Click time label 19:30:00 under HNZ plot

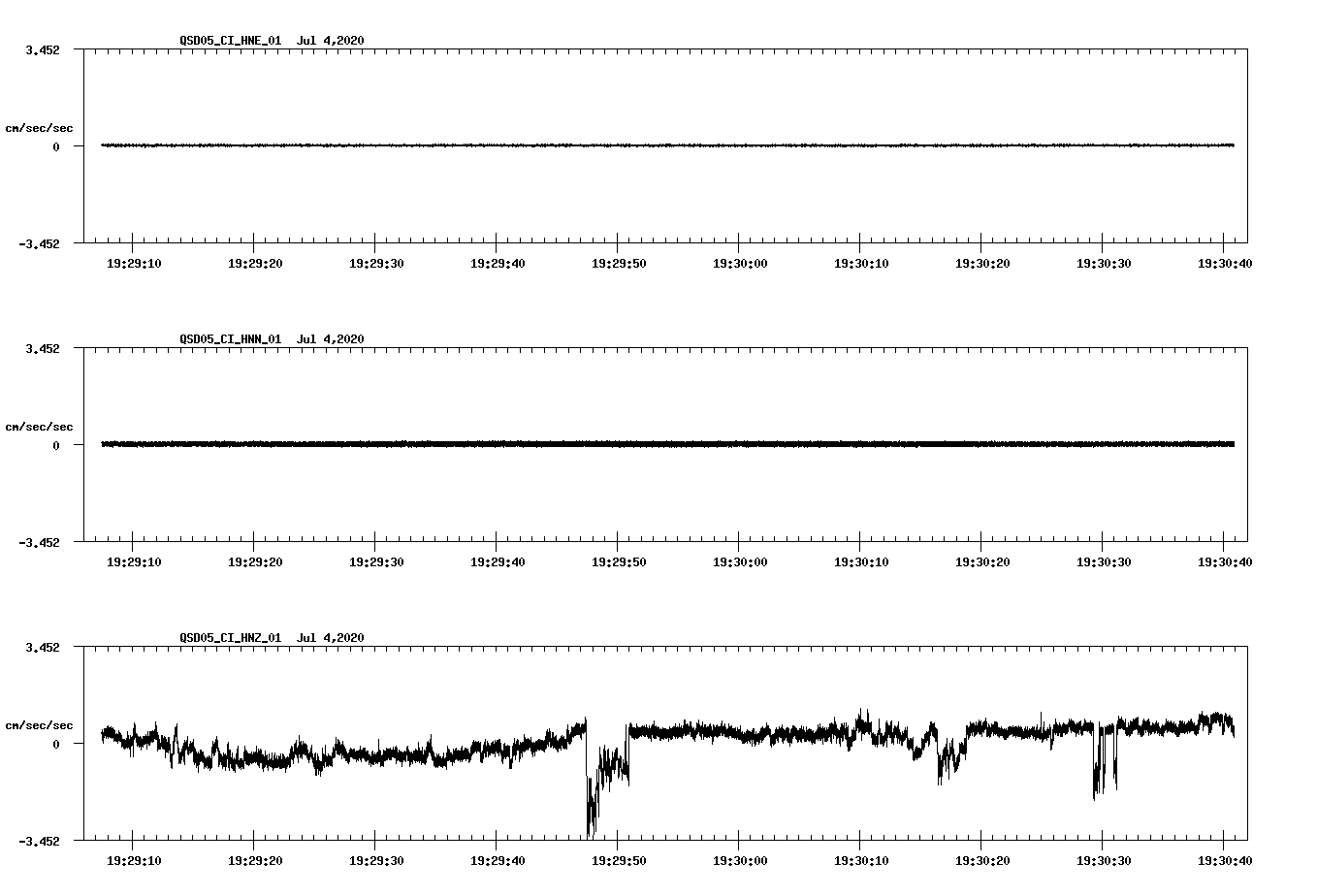pos(740,860)
